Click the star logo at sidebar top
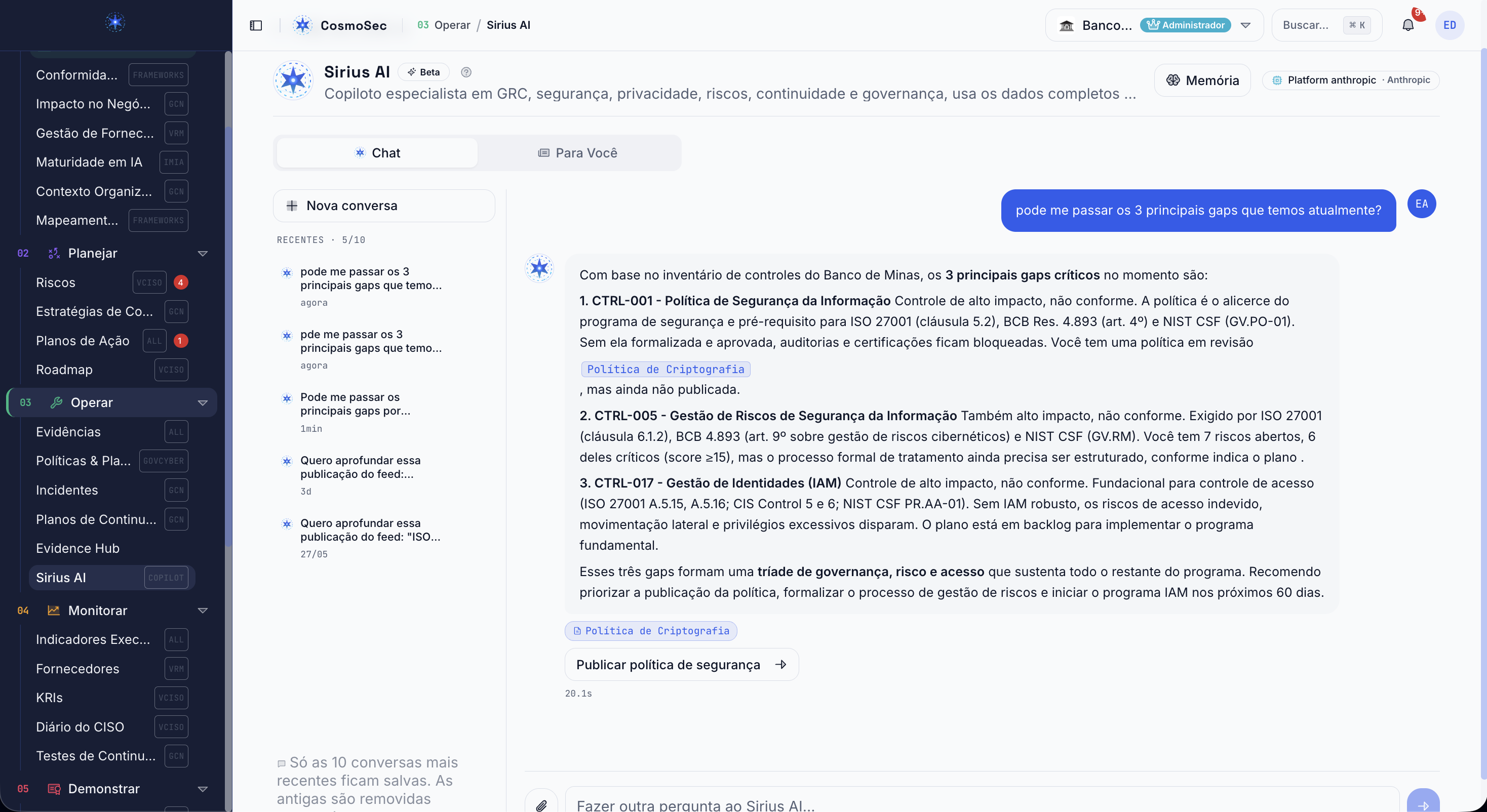 click(x=115, y=22)
